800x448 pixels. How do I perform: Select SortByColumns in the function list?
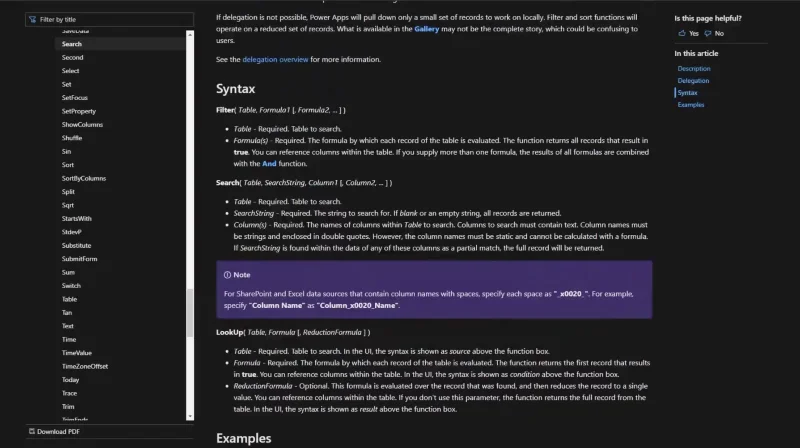click(x=84, y=179)
